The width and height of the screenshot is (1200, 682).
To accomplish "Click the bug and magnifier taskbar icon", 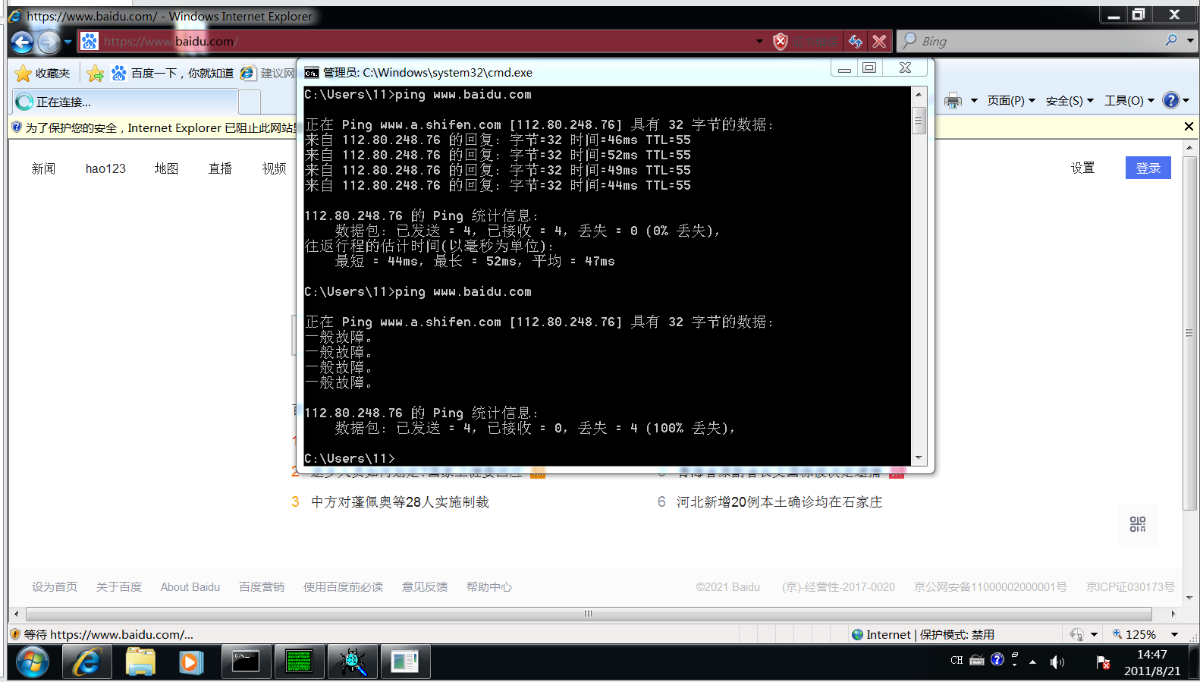I will 352,661.
